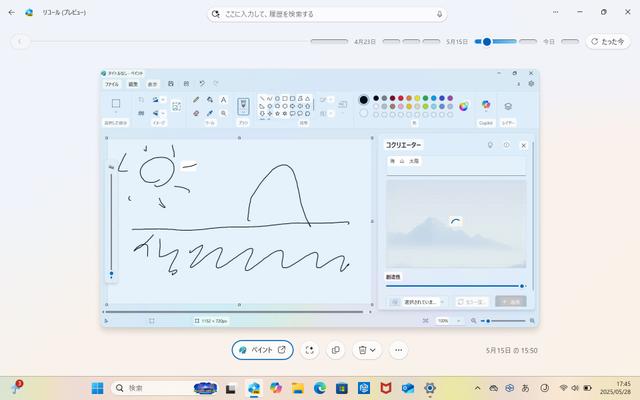The image size is (640, 400).
Task: Copy the snapshot with copy icon
Action: 335,350
